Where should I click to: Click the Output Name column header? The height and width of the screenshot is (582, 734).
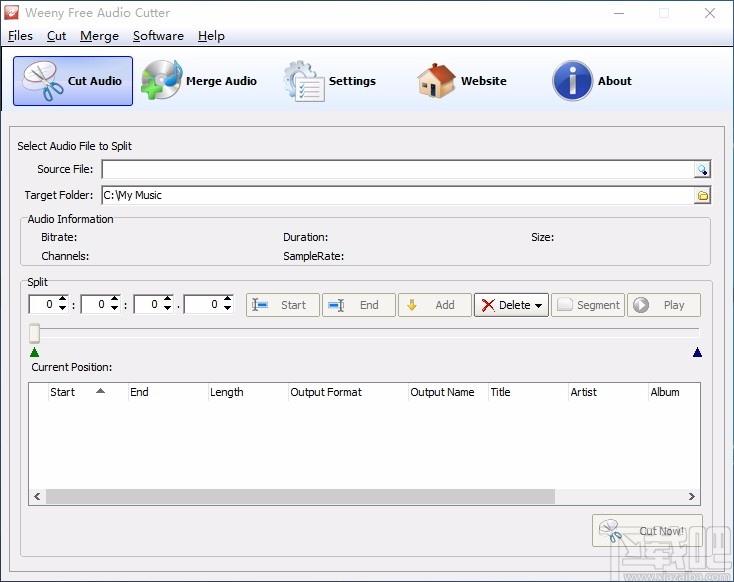pyautogui.click(x=448, y=392)
